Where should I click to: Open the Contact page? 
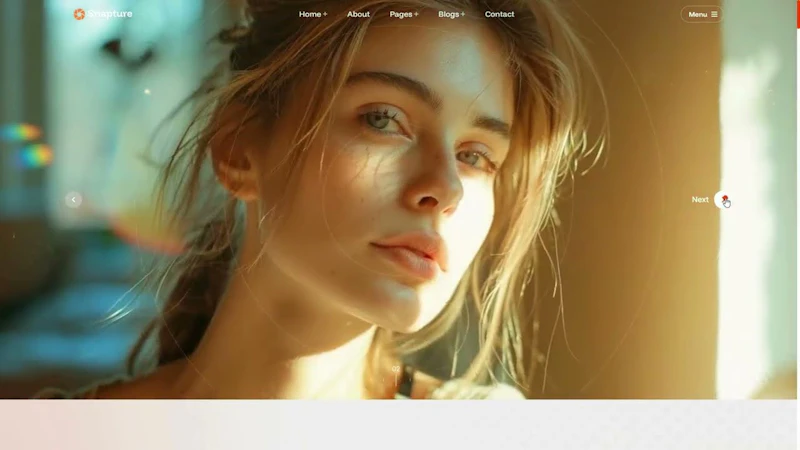(x=499, y=14)
